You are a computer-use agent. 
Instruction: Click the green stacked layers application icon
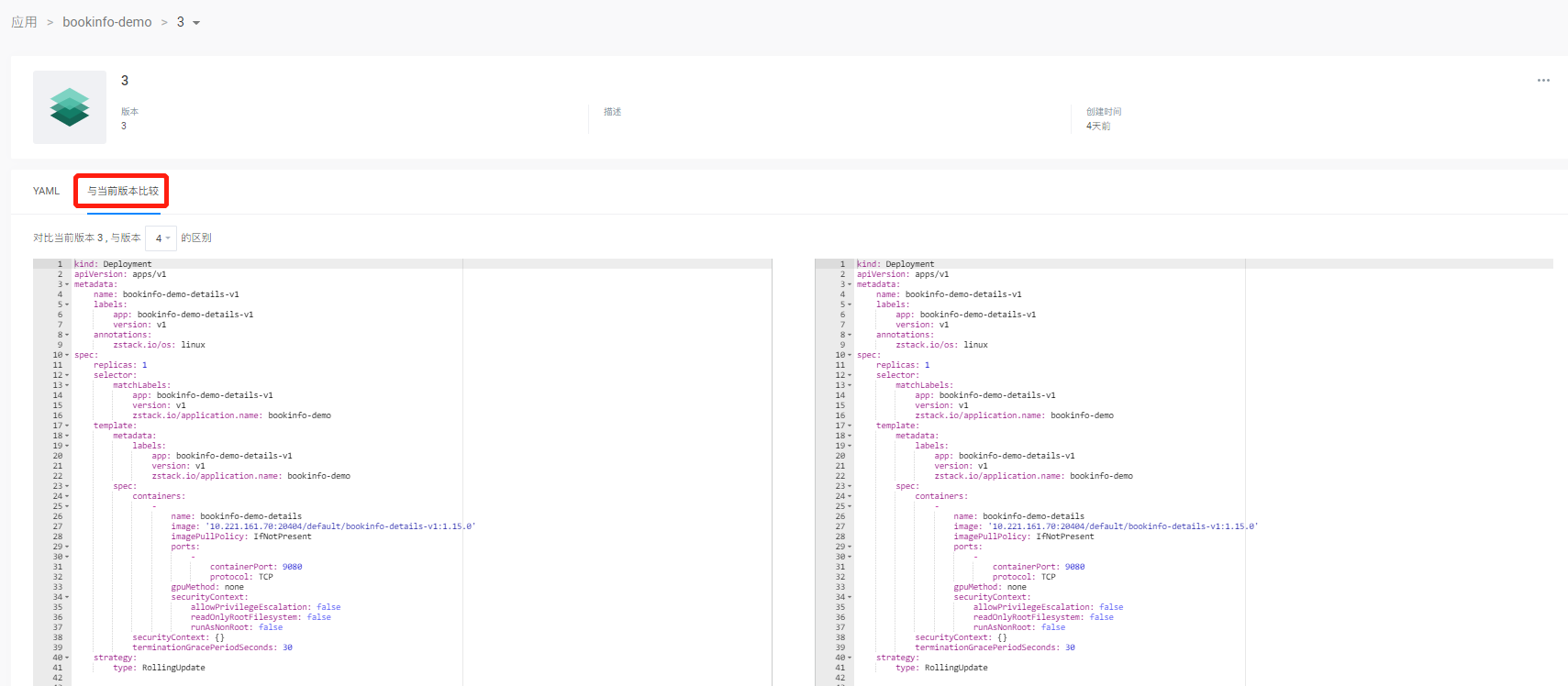coord(70,107)
